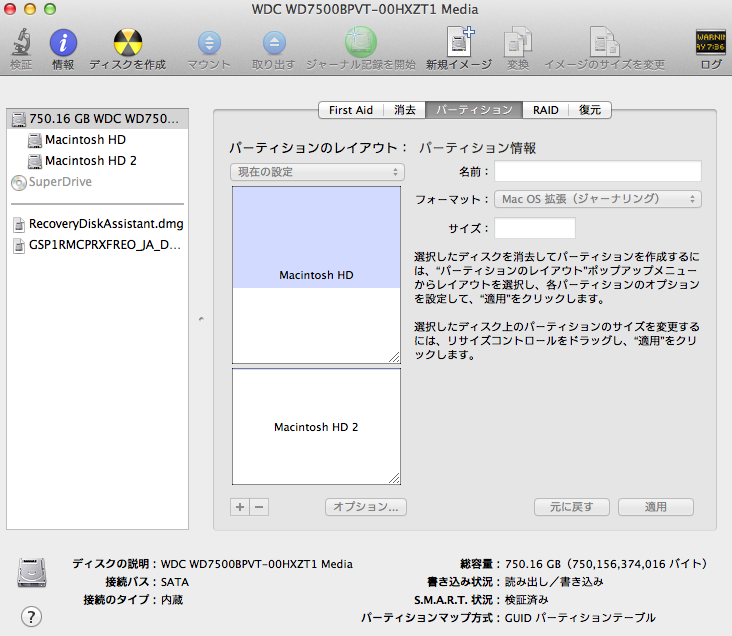Click the help question mark button
The width and height of the screenshot is (732, 636).
32,616
